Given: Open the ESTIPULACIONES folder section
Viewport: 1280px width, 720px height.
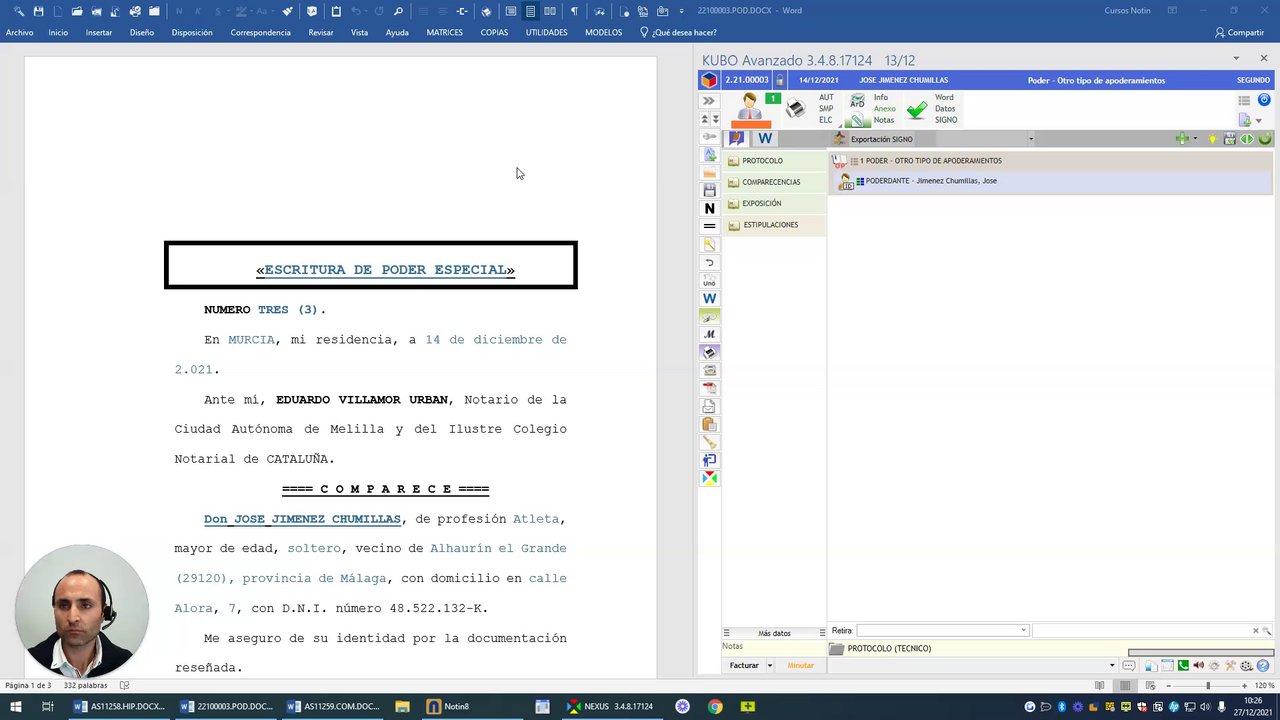Looking at the screenshot, I should tap(774, 225).
